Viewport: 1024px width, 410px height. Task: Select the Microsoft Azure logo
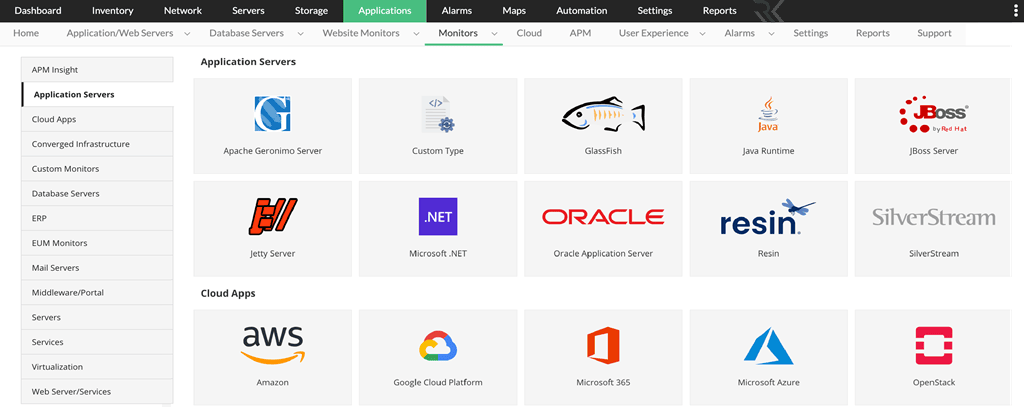tap(768, 346)
